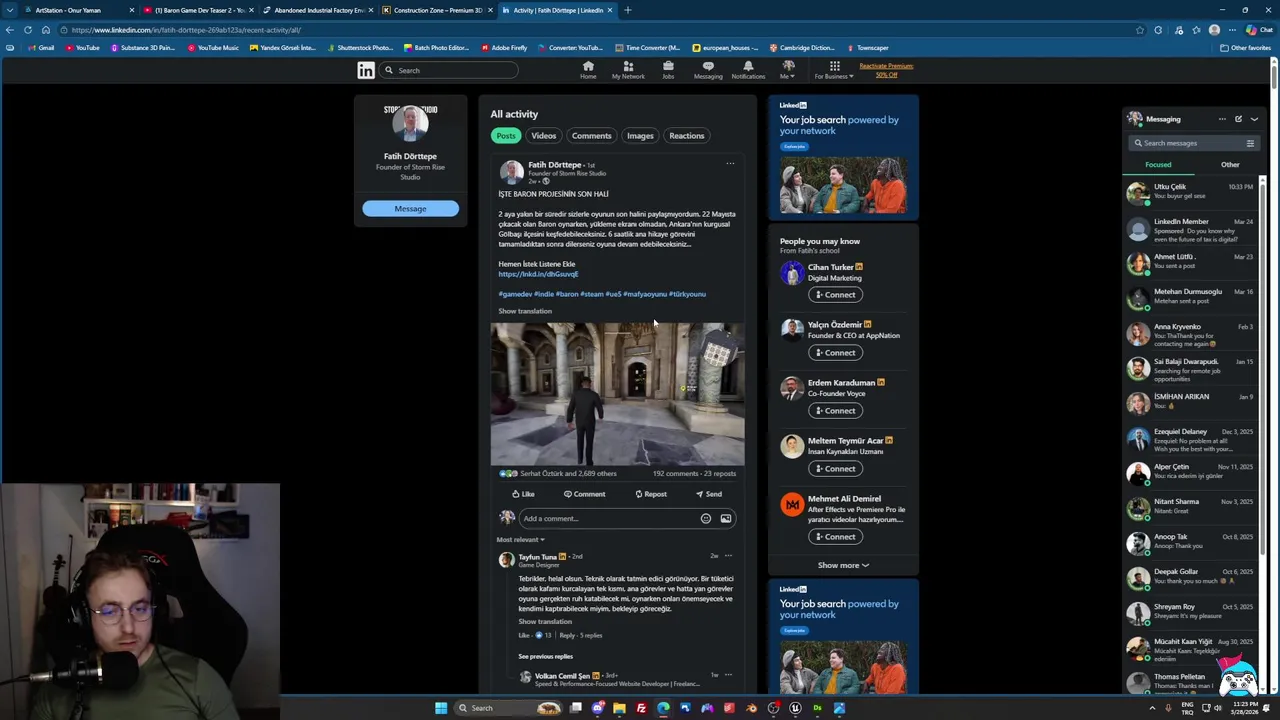Open a new browser tab
The image size is (1280, 720).
[628, 10]
